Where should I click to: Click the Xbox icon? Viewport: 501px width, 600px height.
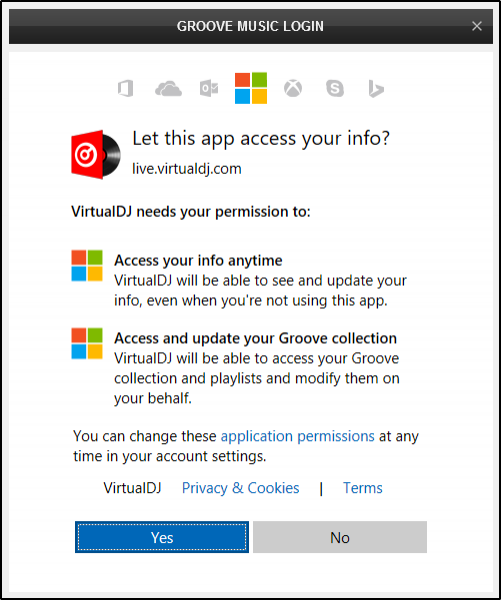293,88
